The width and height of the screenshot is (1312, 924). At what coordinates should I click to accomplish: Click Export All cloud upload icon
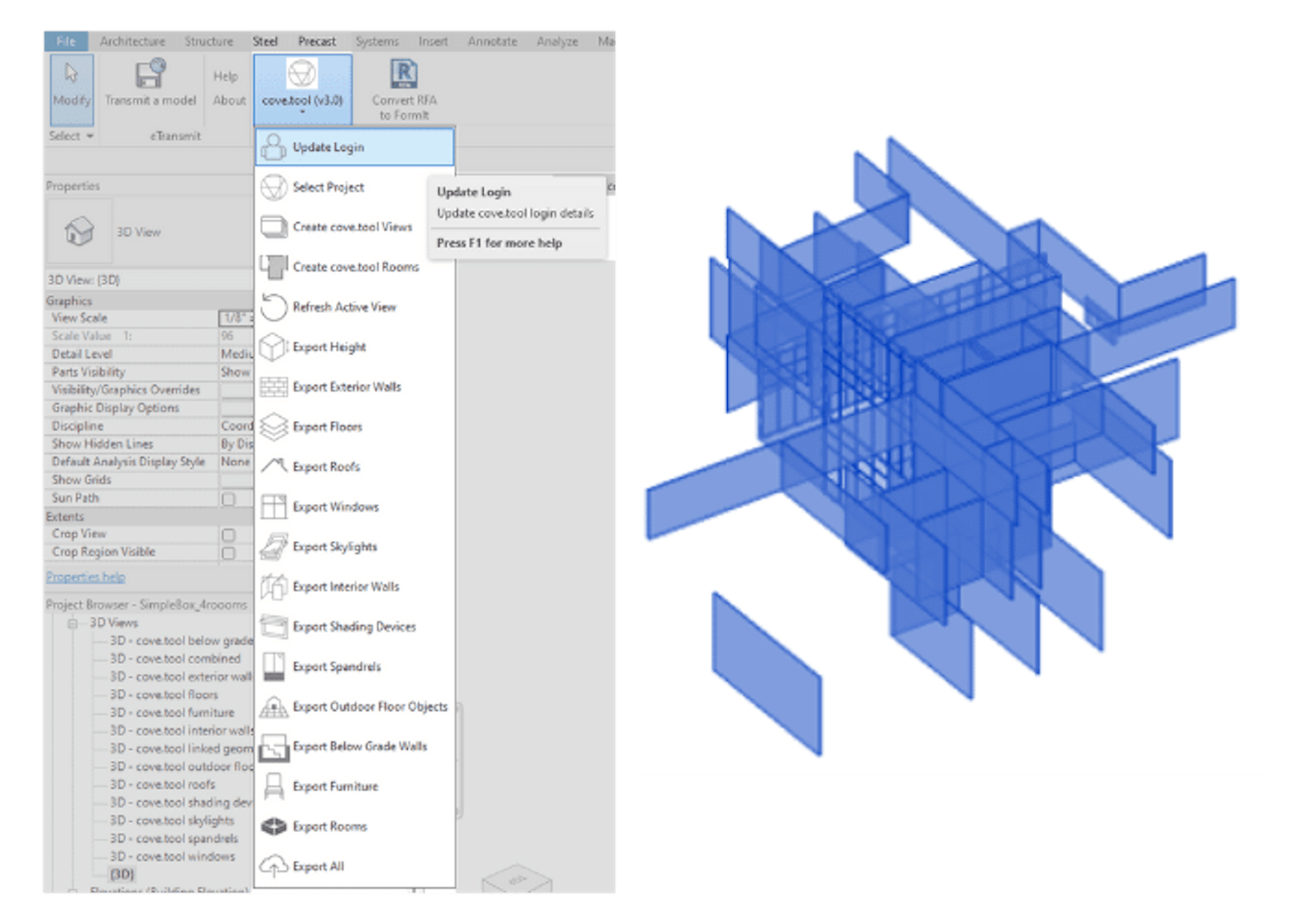(274, 866)
